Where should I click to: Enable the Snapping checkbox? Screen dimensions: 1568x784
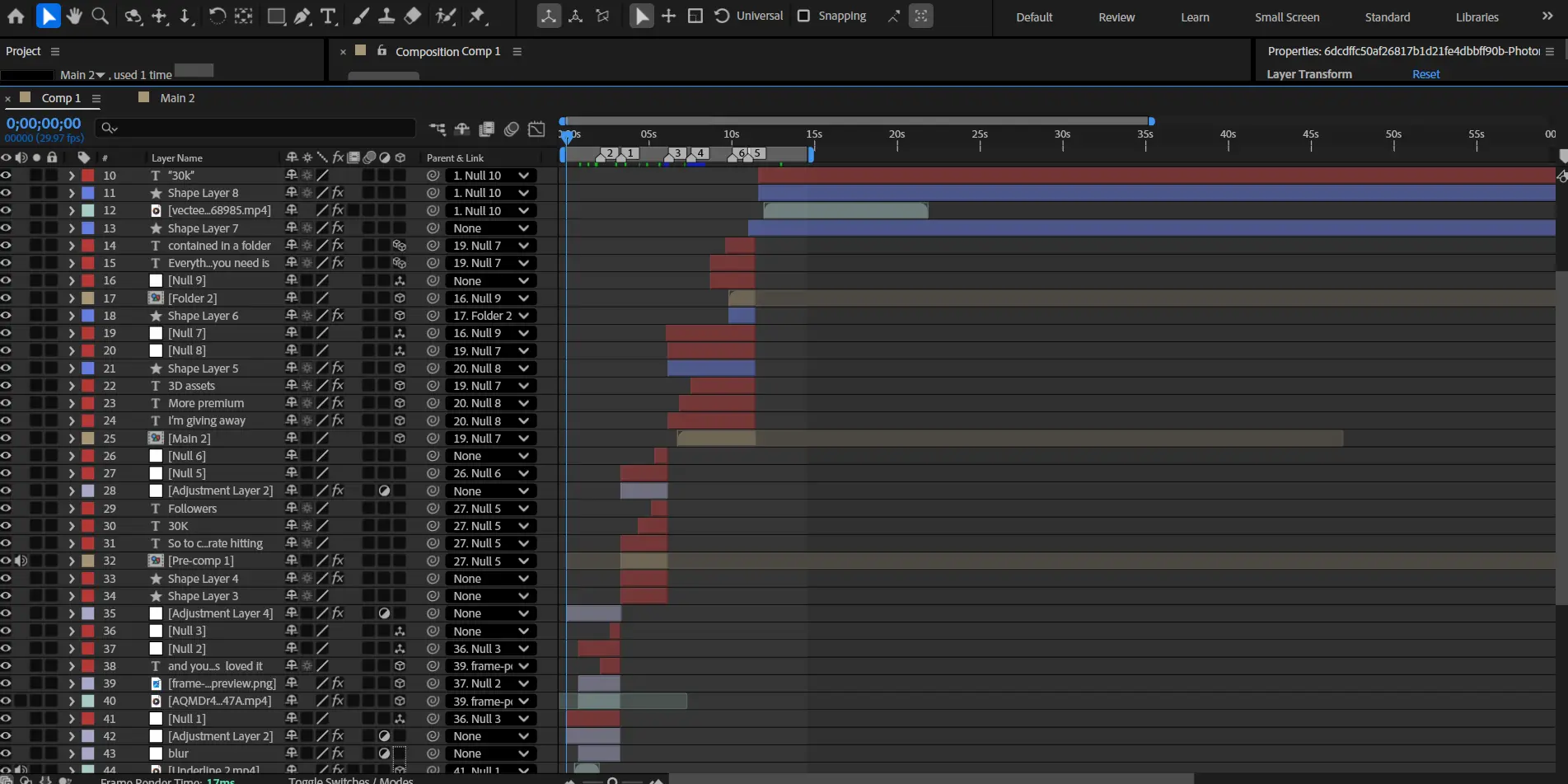tap(803, 16)
